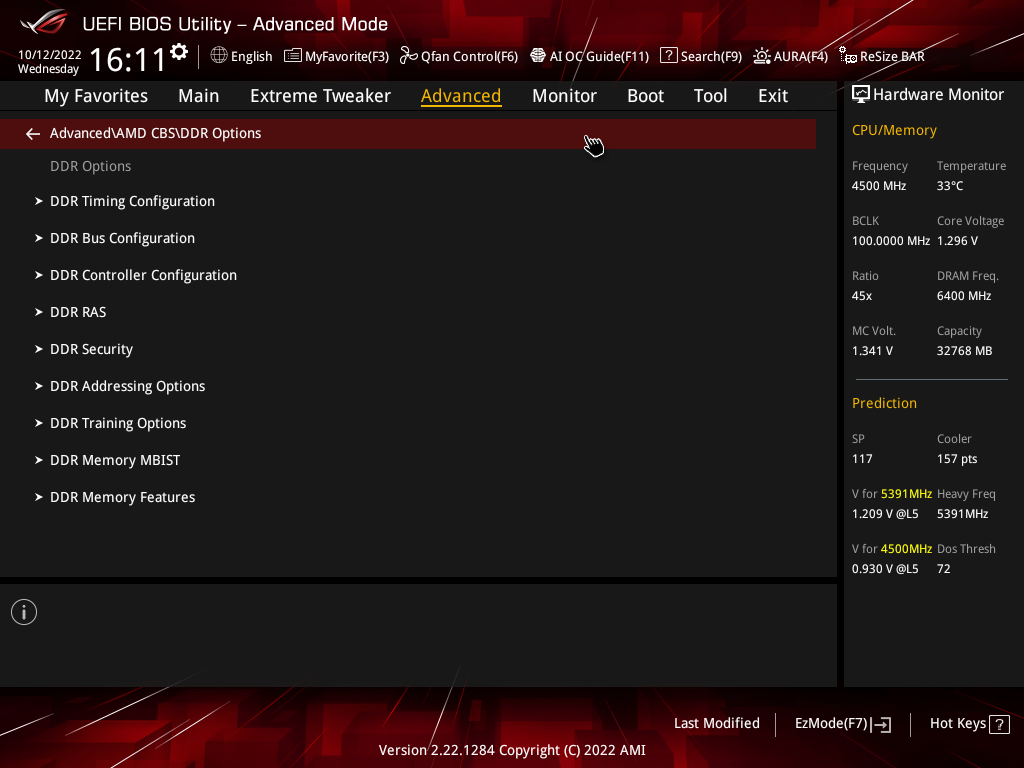Click the Prediction section heading
This screenshot has height=768, width=1024.
(884, 404)
